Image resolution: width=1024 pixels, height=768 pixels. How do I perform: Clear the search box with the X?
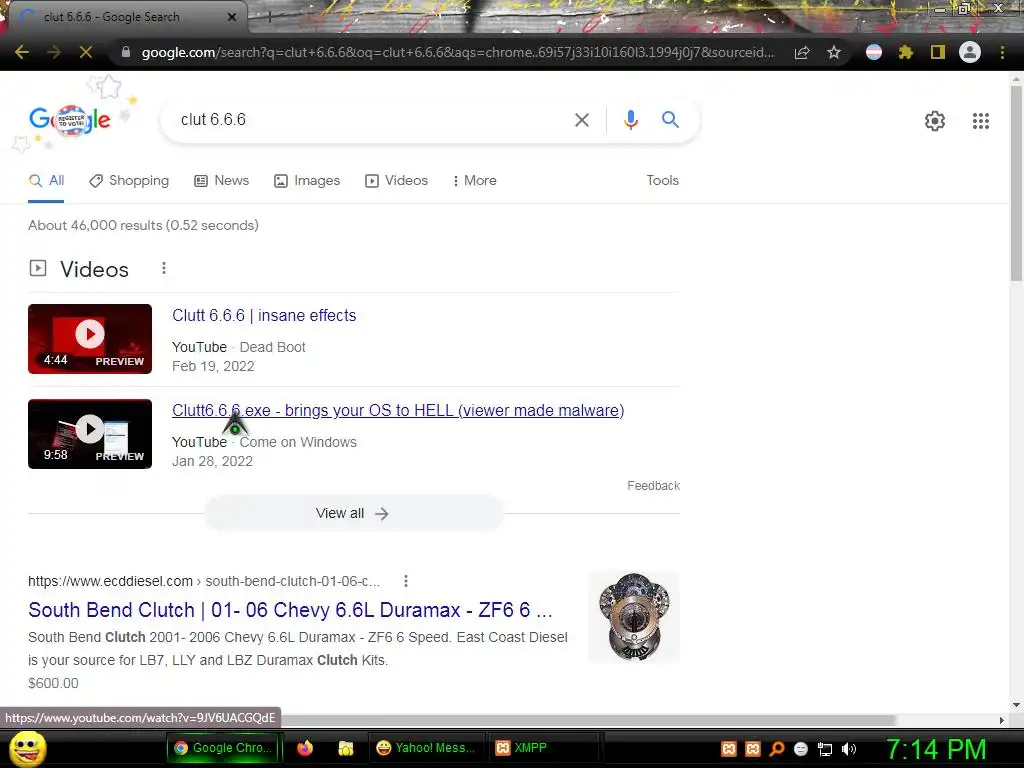tap(582, 120)
